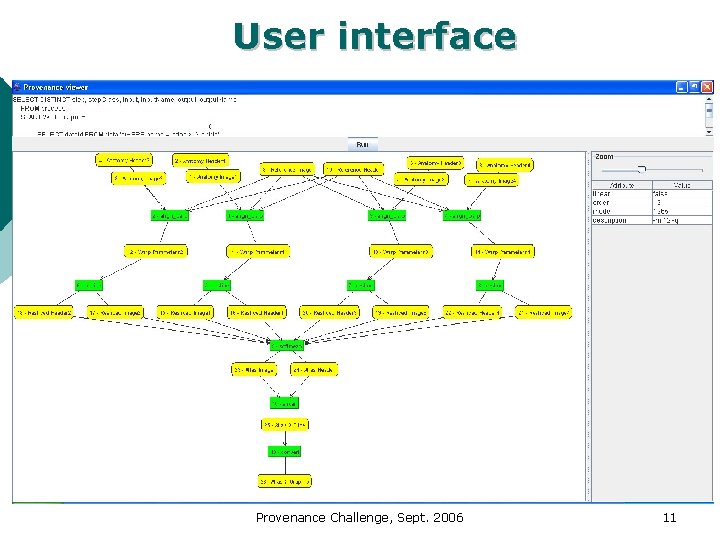The image size is (720, 540).
Task: Select the Anatomy Header3 node
Action: [435, 163]
